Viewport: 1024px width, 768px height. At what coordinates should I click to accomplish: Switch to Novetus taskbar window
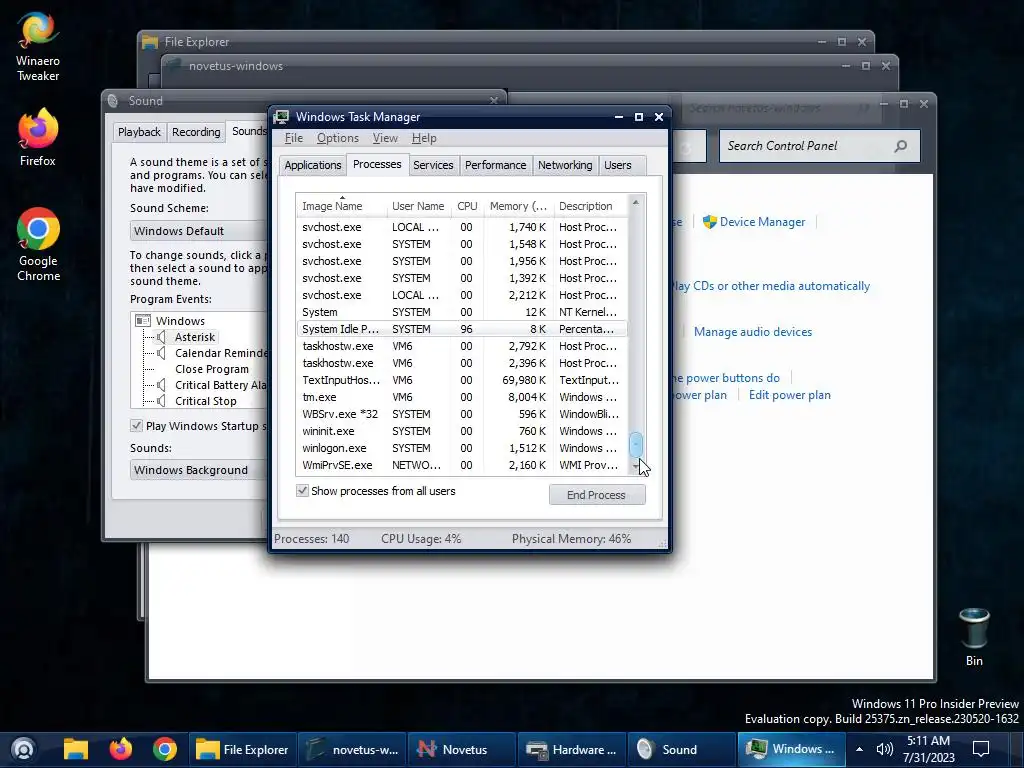pyautogui.click(x=462, y=749)
